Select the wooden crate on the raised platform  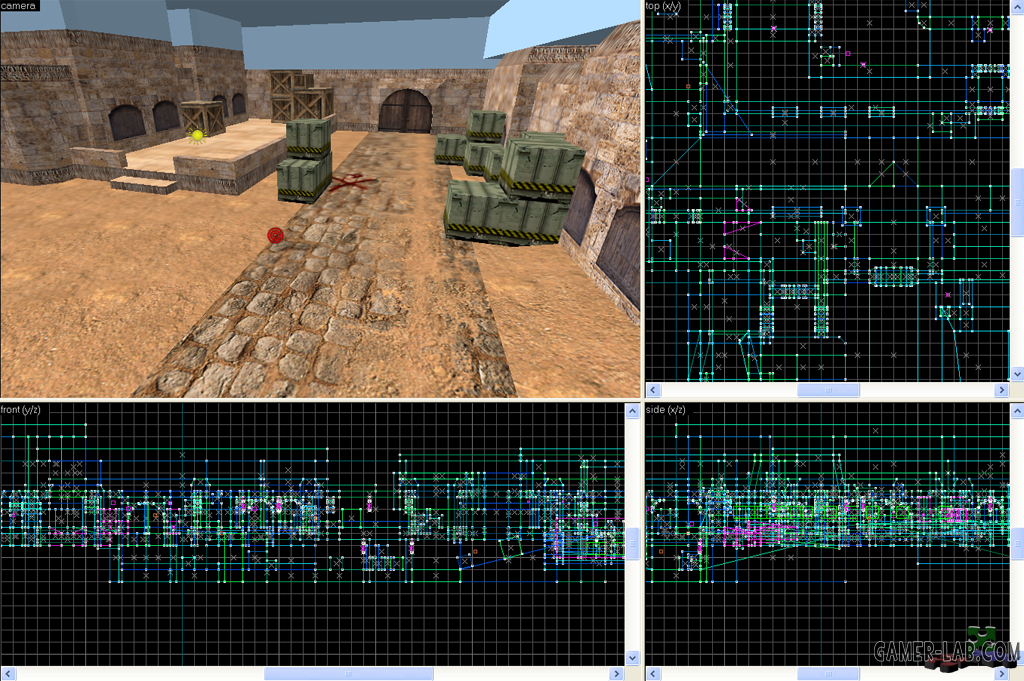click(203, 118)
